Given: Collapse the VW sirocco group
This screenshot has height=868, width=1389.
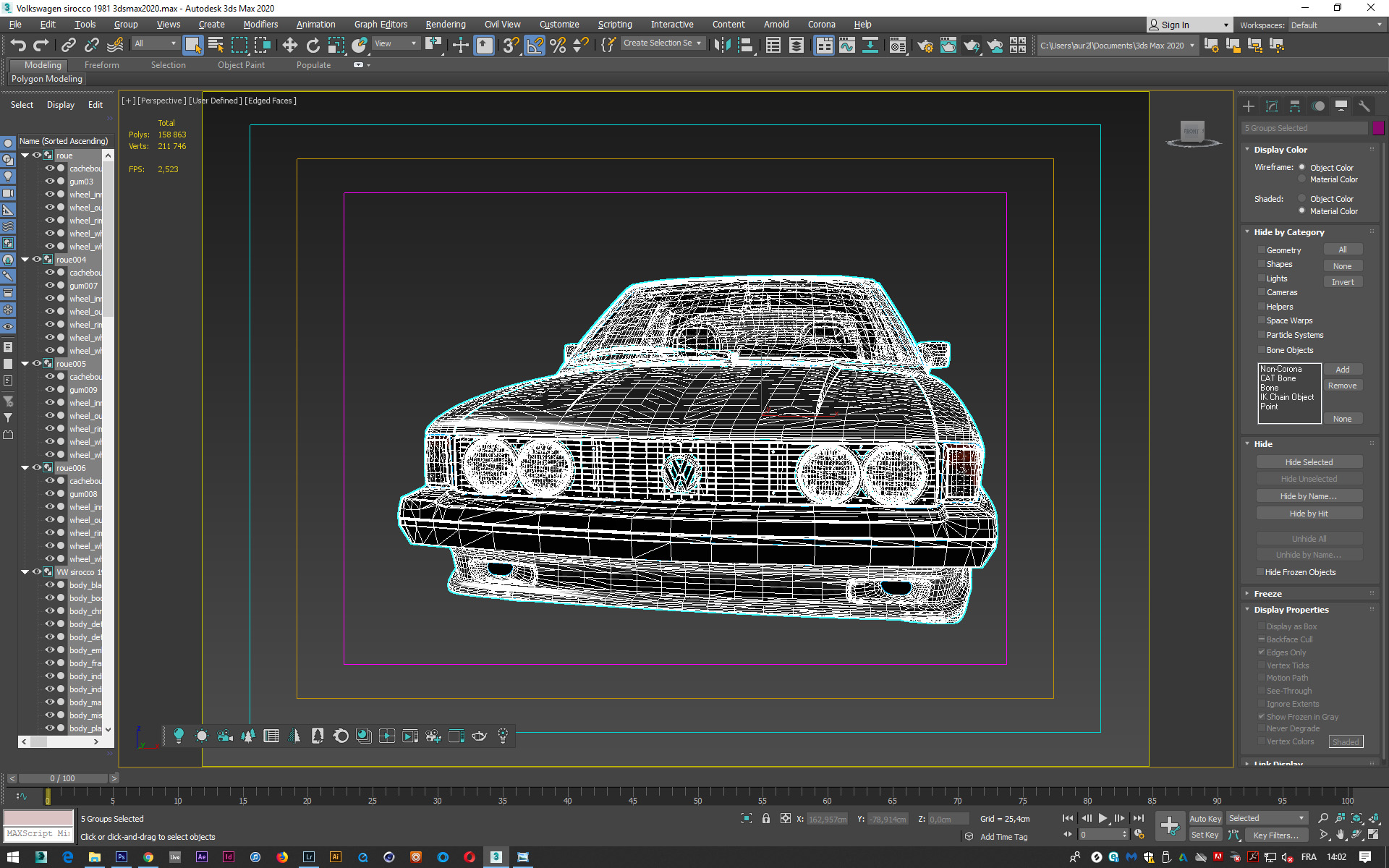Looking at the screenshot, I should coord(25,572).
